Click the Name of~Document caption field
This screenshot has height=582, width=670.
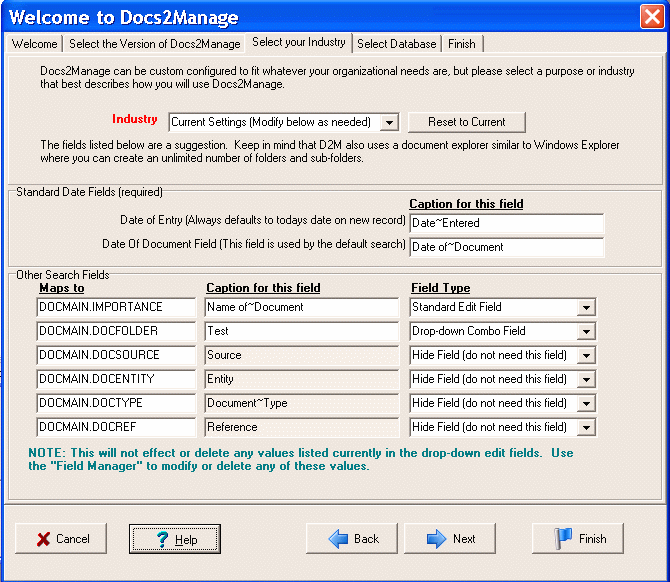click(301, 307)
